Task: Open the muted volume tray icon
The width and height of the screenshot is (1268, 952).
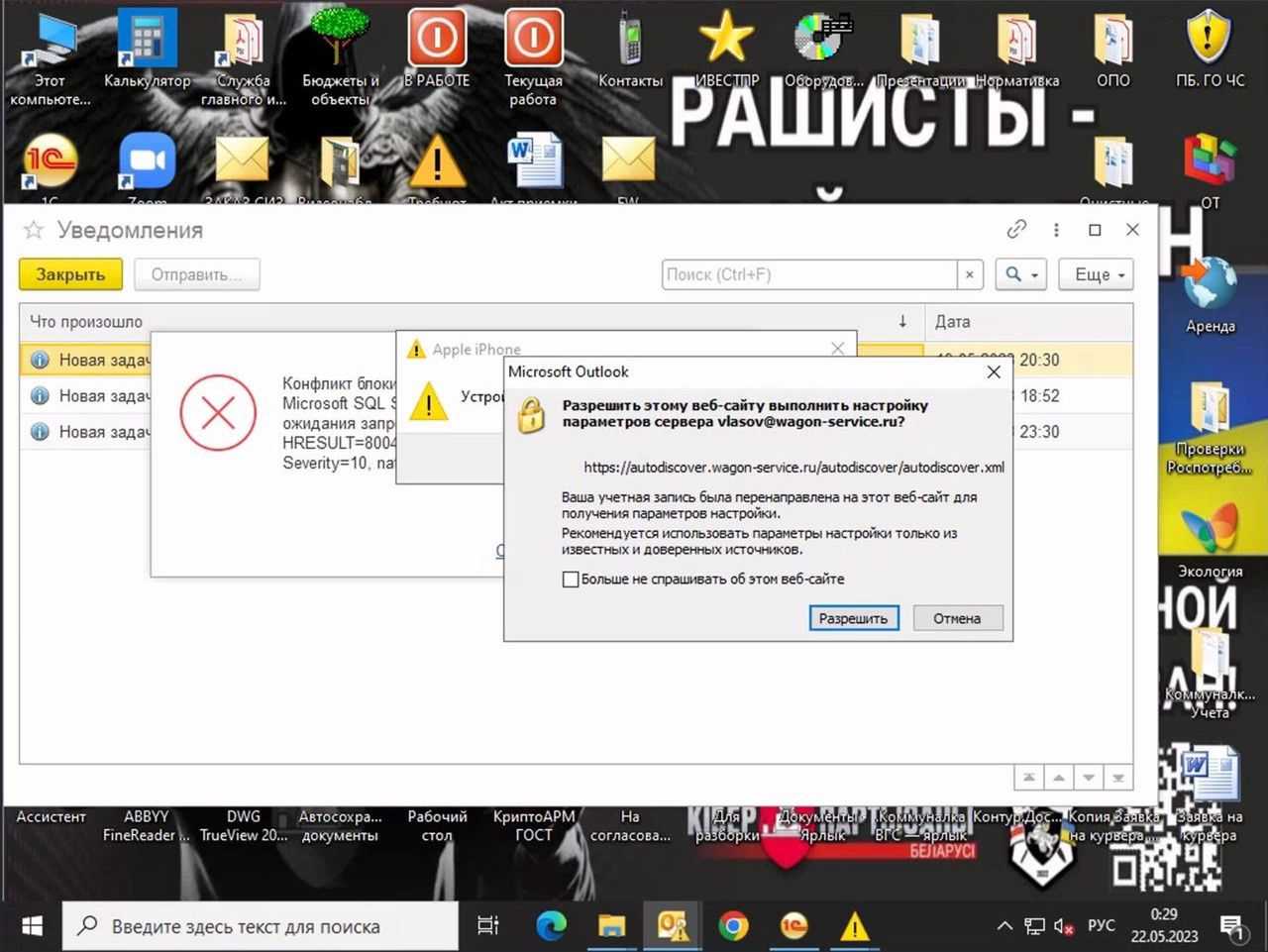Action: tap(1064, 926)
